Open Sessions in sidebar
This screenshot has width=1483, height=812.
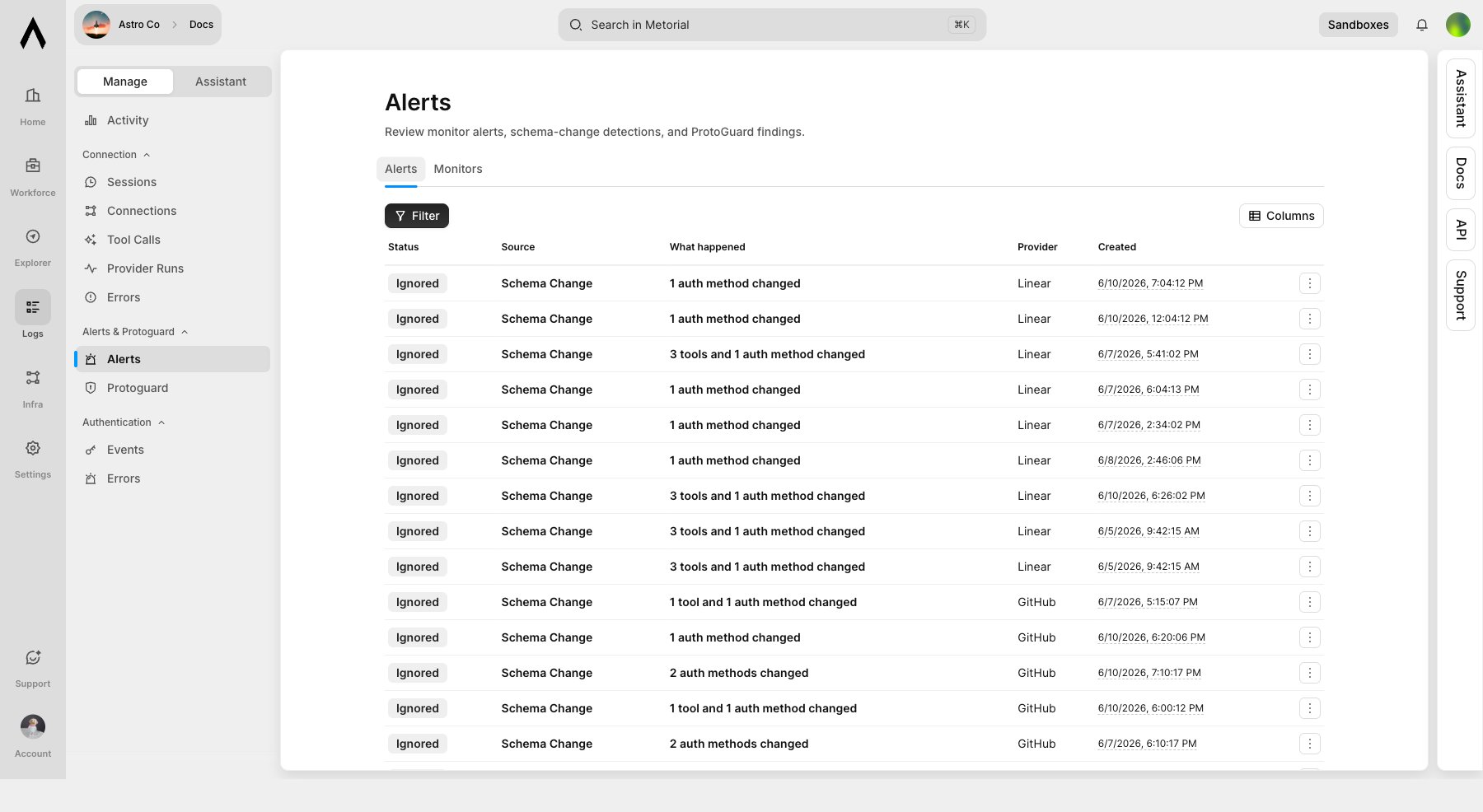172,182
